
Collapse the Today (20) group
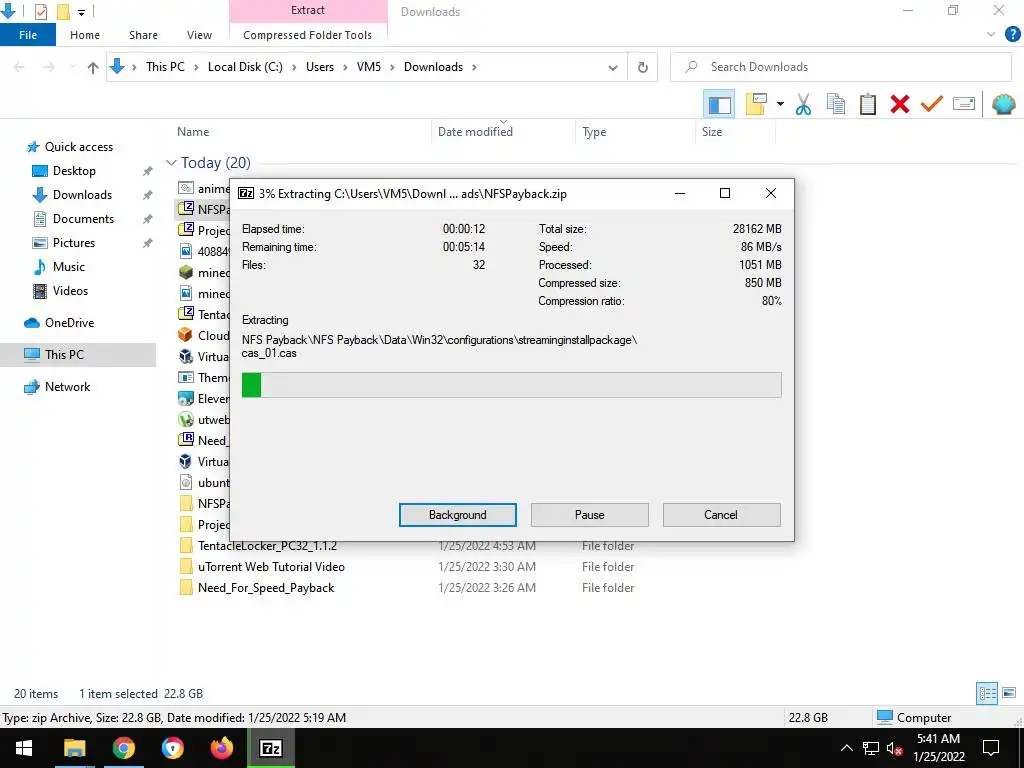(171, 163)
